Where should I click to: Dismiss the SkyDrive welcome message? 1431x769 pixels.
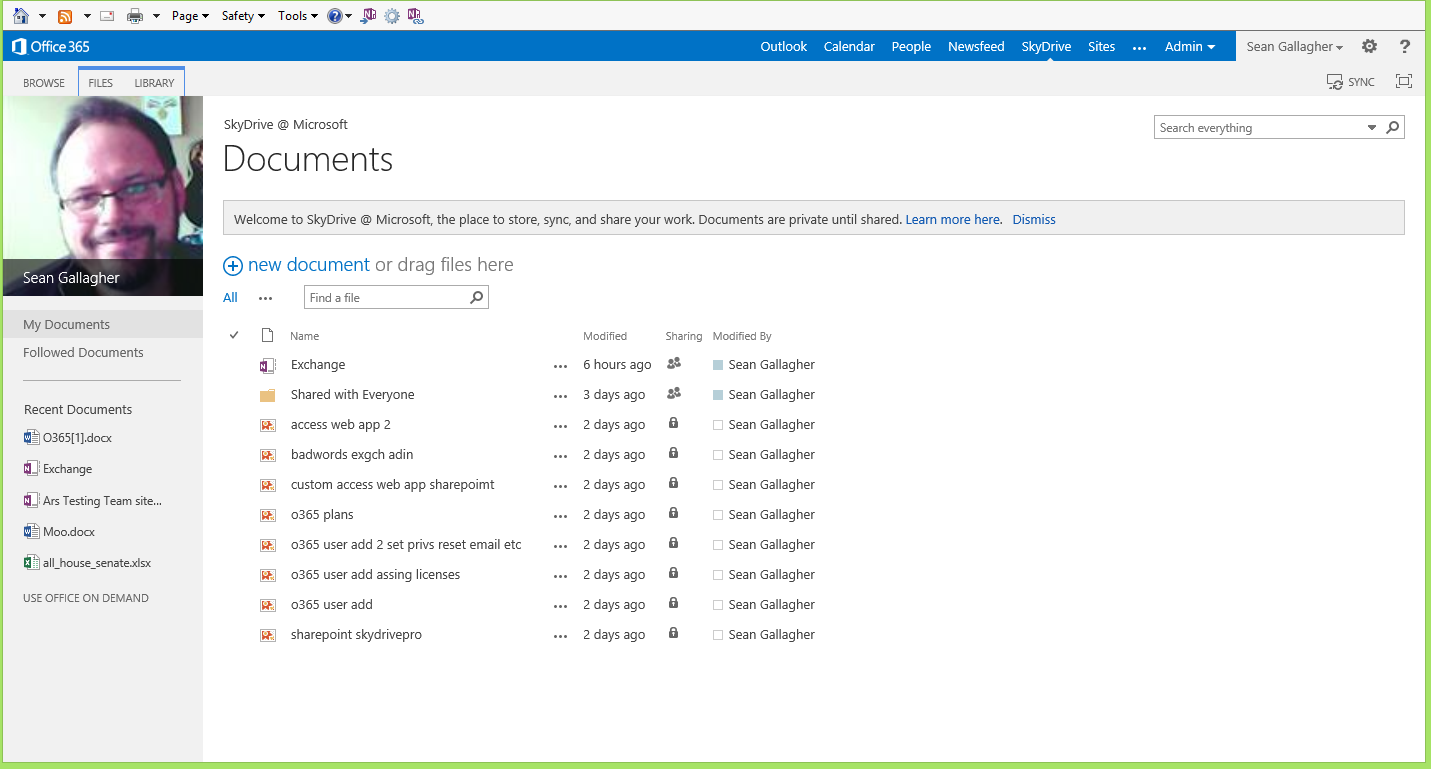coord(1034,219)
